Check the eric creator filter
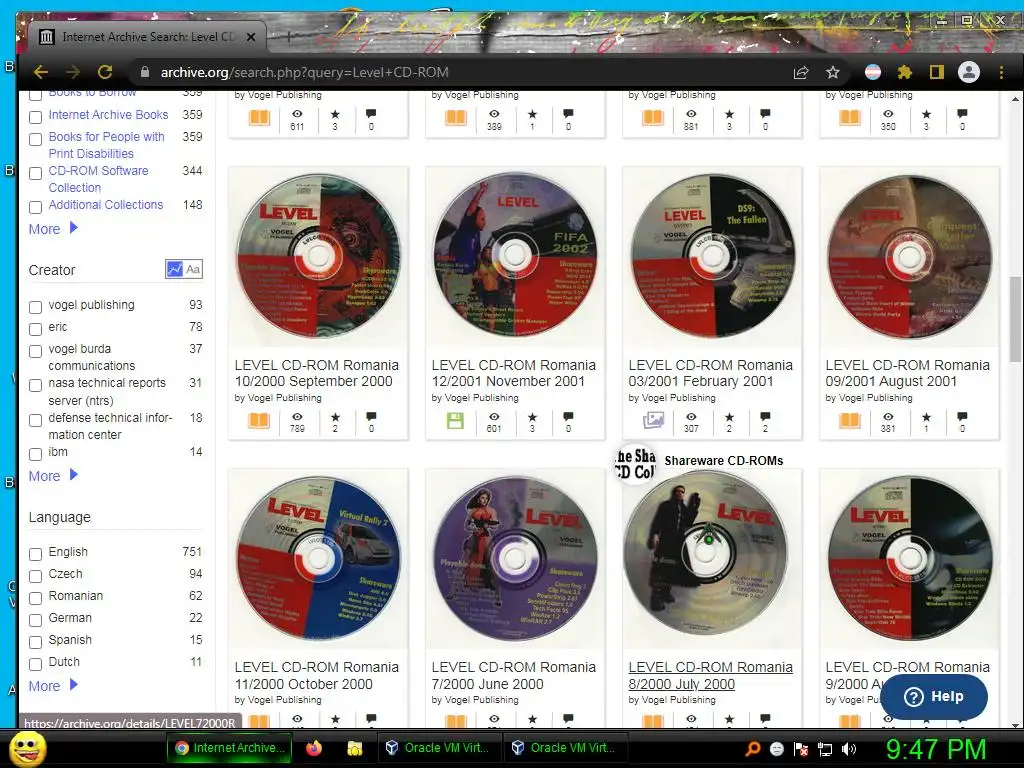The width and height of the screenshot is (1024, 768). coord(36,329)
